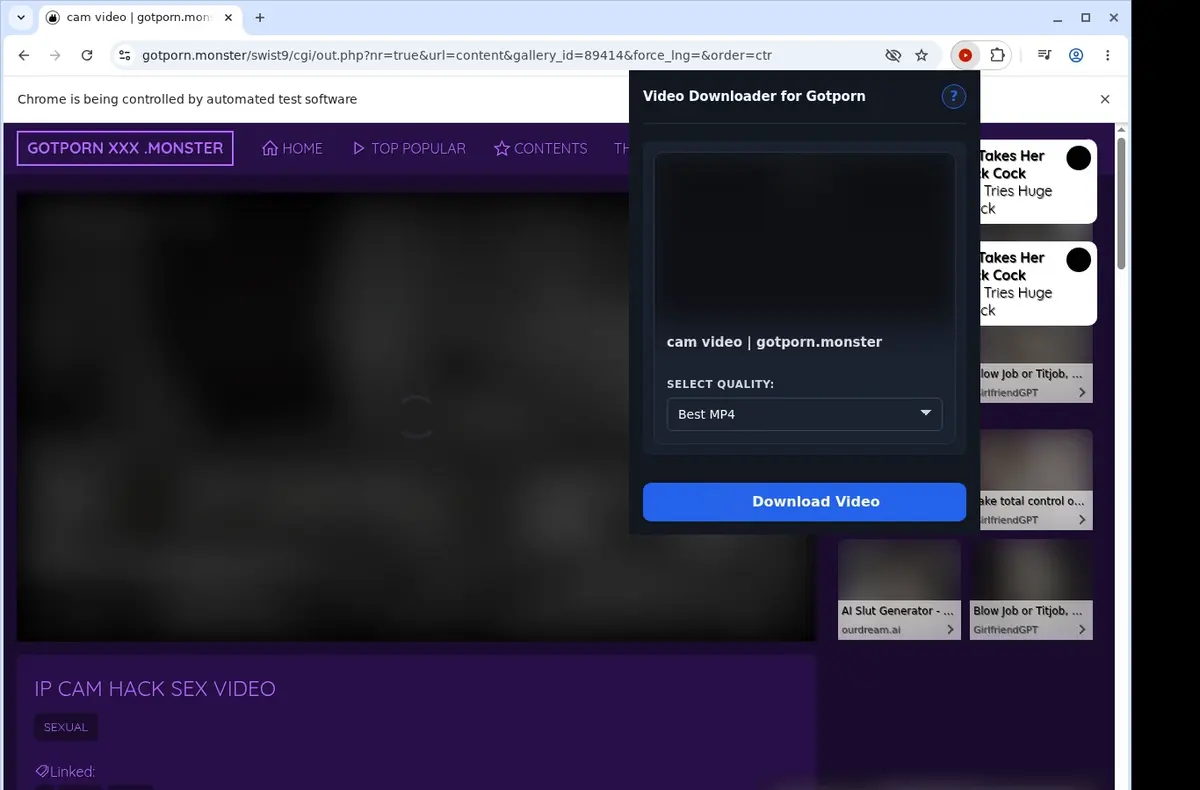Bookmark this page with star icon
The image size is (1200, 790).
click(922, 56)
